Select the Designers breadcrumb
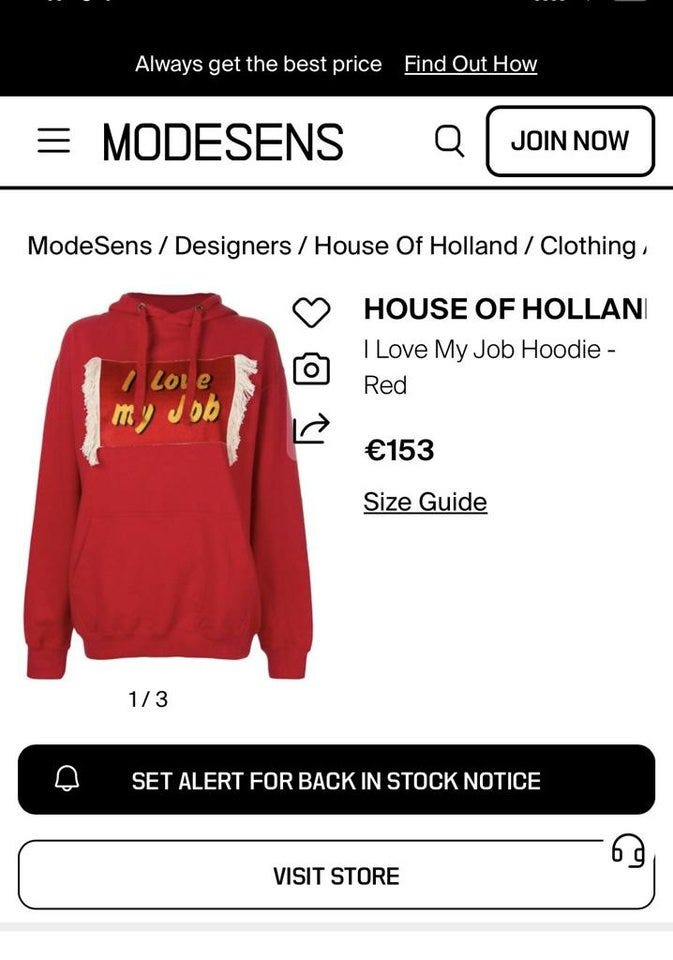 click(x=233, y=246)
